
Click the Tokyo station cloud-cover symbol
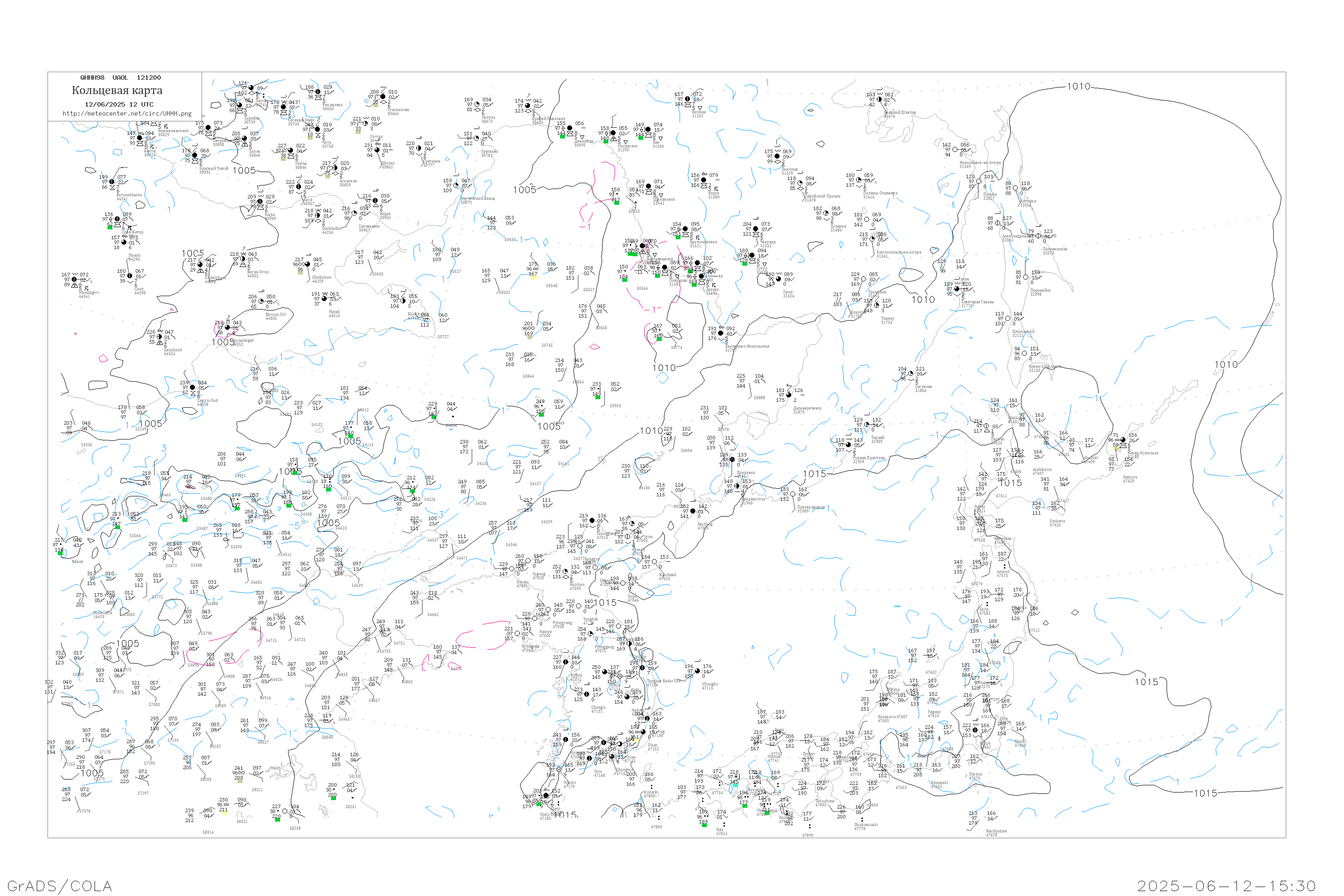coord(975,730)
